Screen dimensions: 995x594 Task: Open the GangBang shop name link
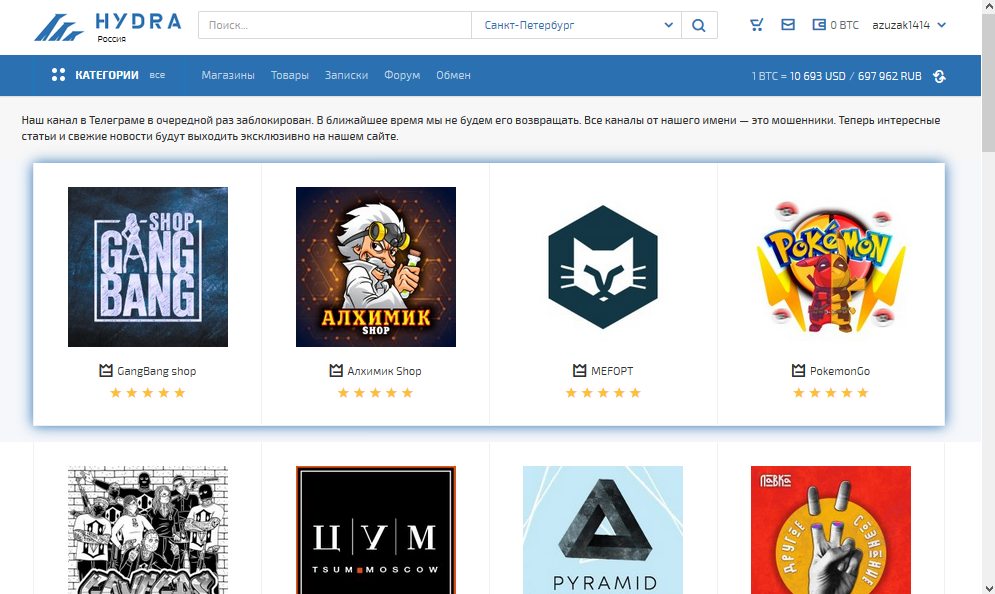(156, 371)
